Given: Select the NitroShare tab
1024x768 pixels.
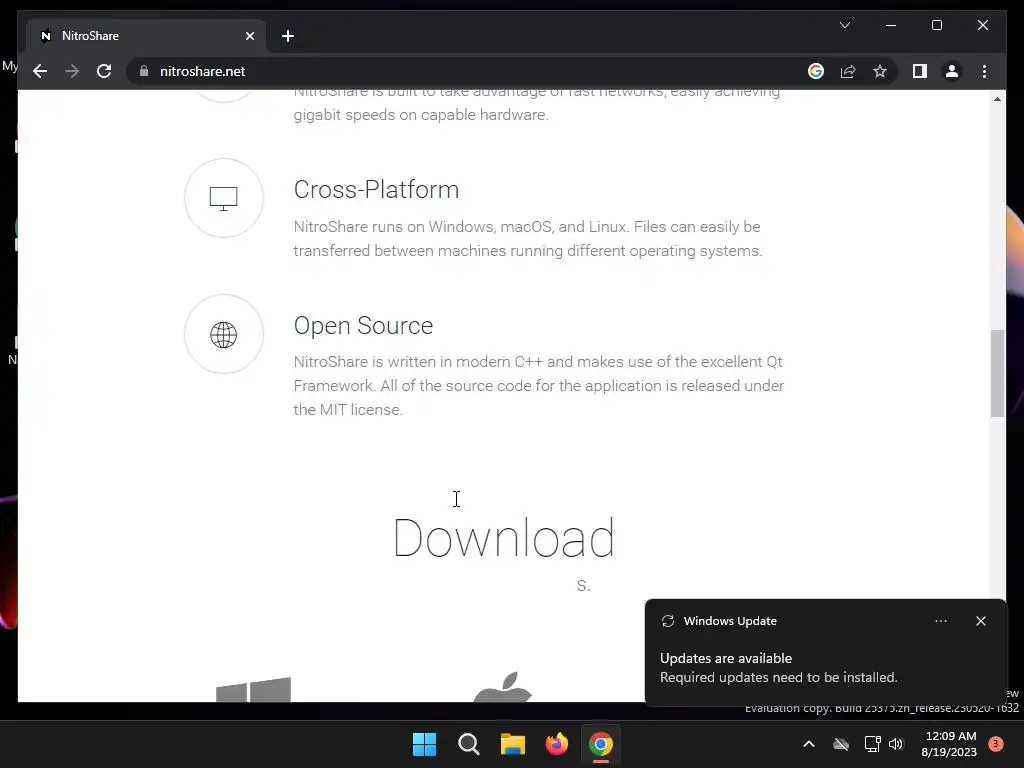Looking at the screenshot, I should click(x=146, y=36).
